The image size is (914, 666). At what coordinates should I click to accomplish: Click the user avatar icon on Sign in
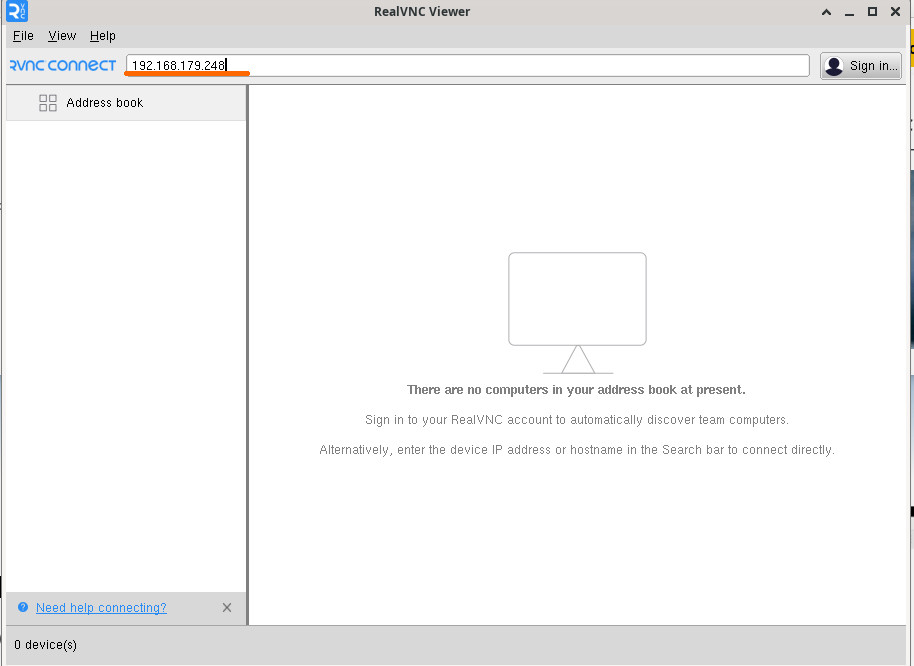pyautogui.click(x=834, y=66)
